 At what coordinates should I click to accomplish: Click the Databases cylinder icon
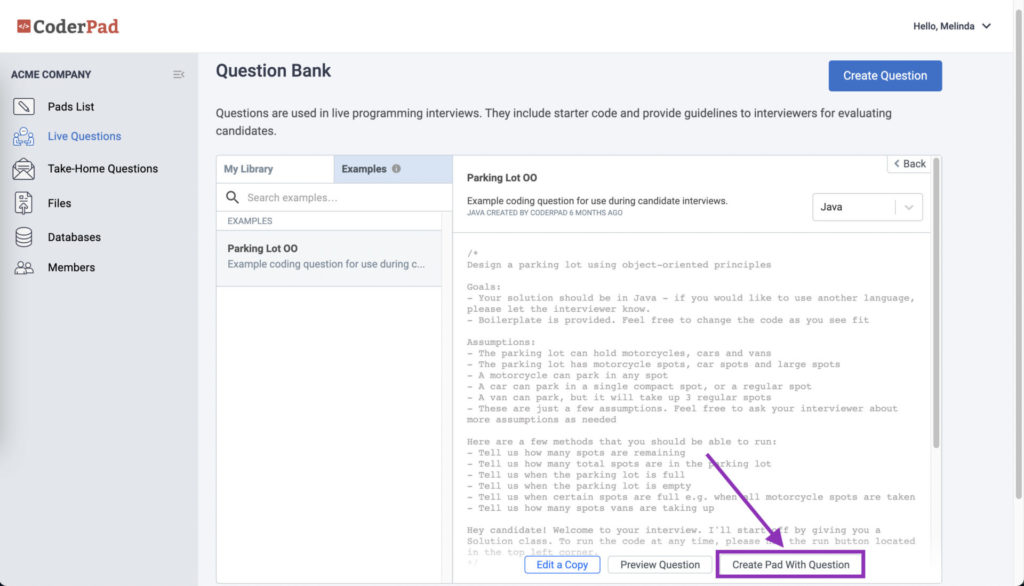point(24,237)
